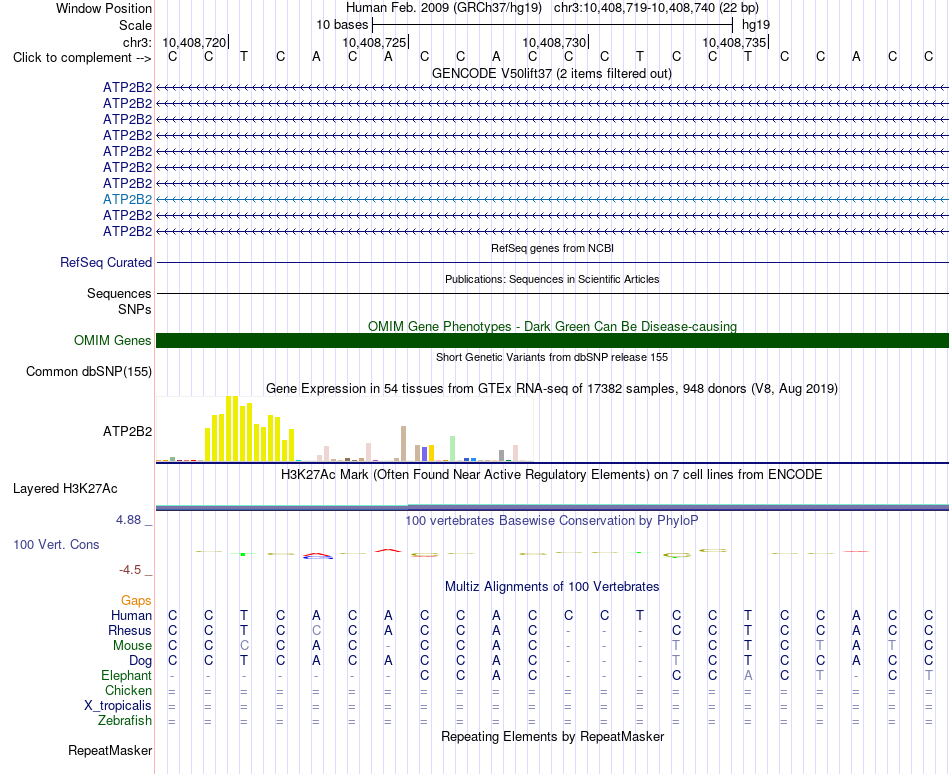The width and height of the screenshot is (950, 774).
Task: Click the orange Gaps row label
Action: coord(136,600)
